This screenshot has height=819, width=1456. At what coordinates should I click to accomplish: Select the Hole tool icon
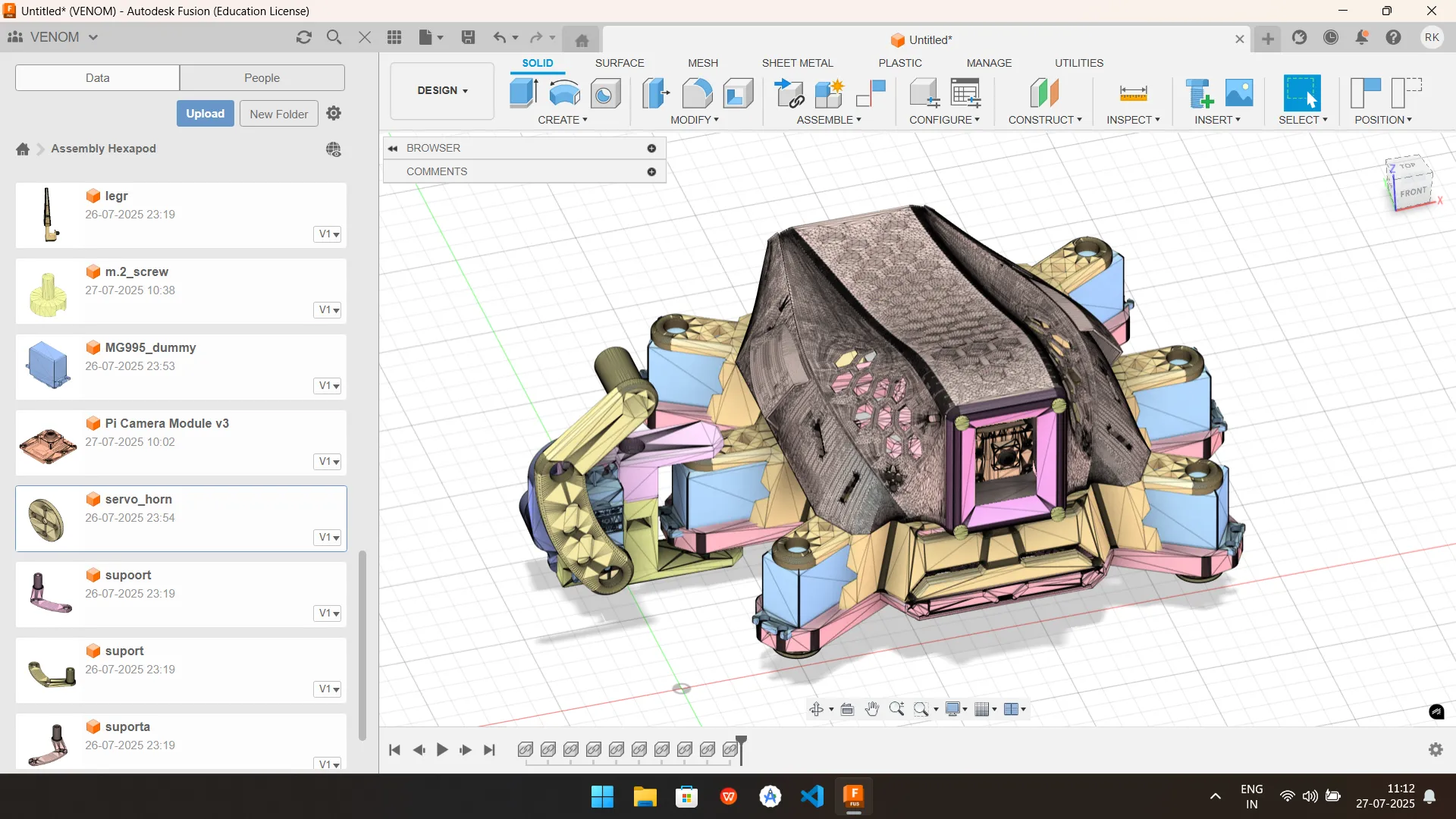click(605, 93)
